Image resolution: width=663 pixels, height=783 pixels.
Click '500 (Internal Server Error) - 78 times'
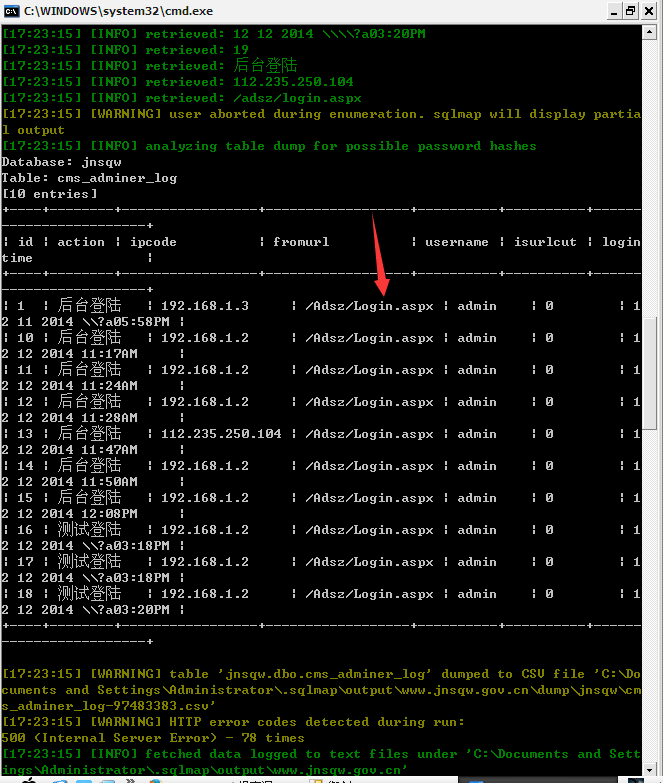[x=153, y=738]
